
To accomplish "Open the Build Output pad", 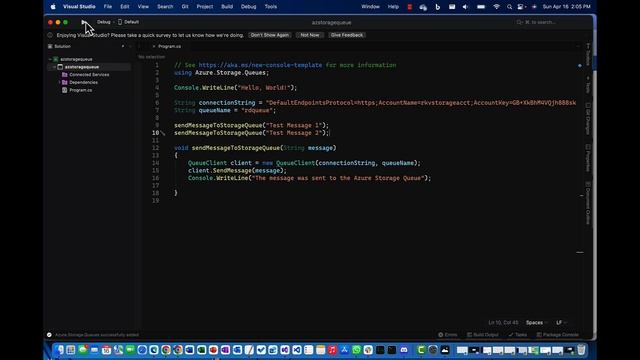I will click(x=483, y=335).
